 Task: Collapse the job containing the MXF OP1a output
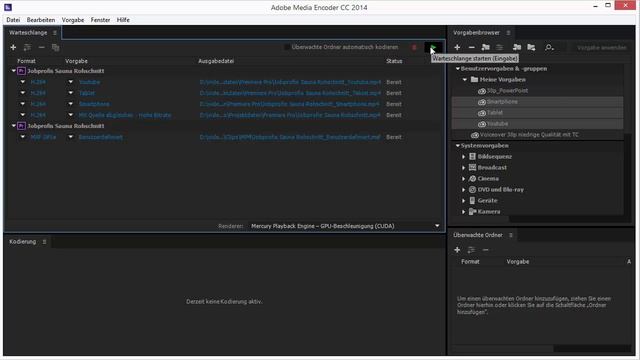point(13,126)
